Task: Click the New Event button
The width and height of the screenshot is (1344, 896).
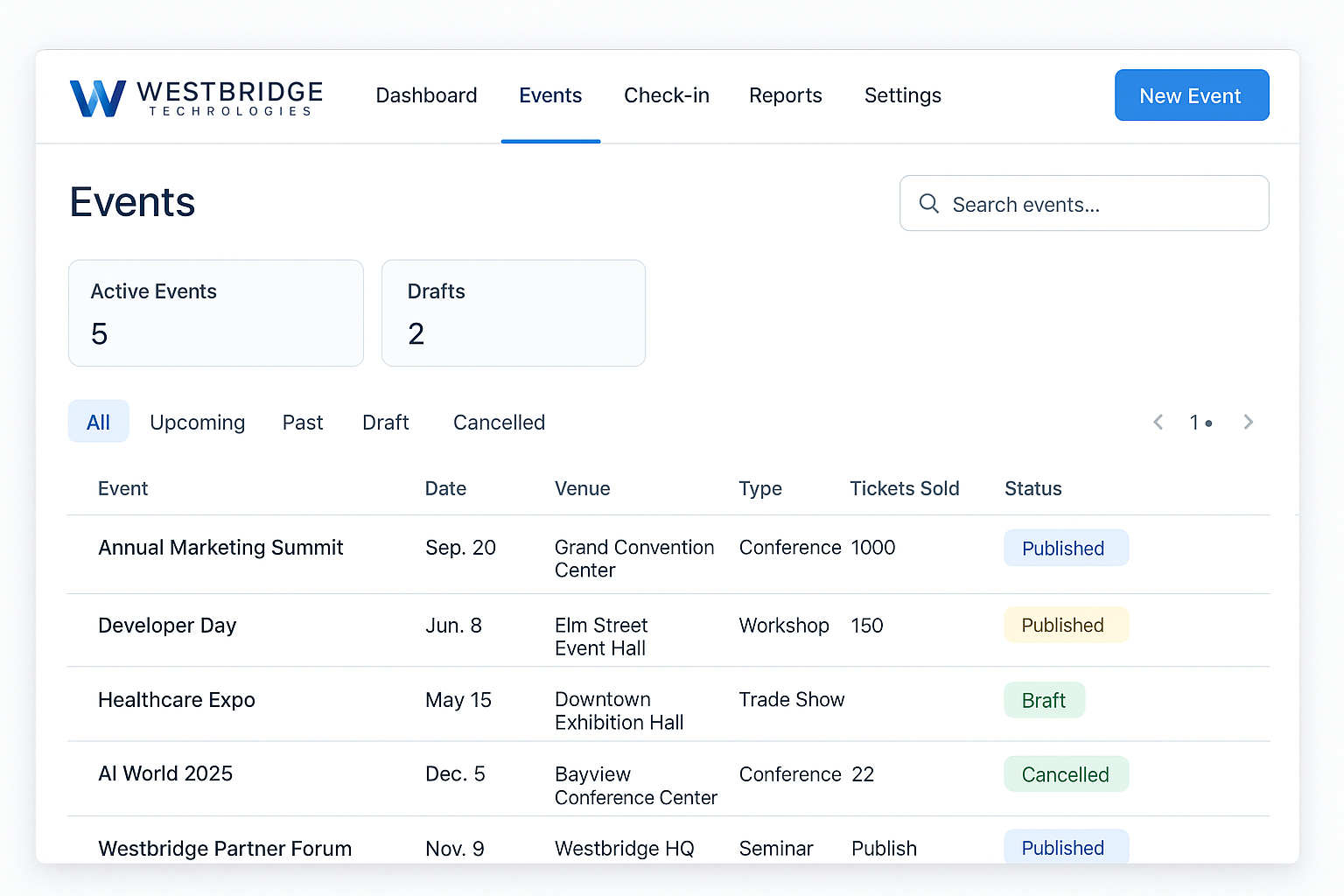Action: click(x=1192, y=95)
